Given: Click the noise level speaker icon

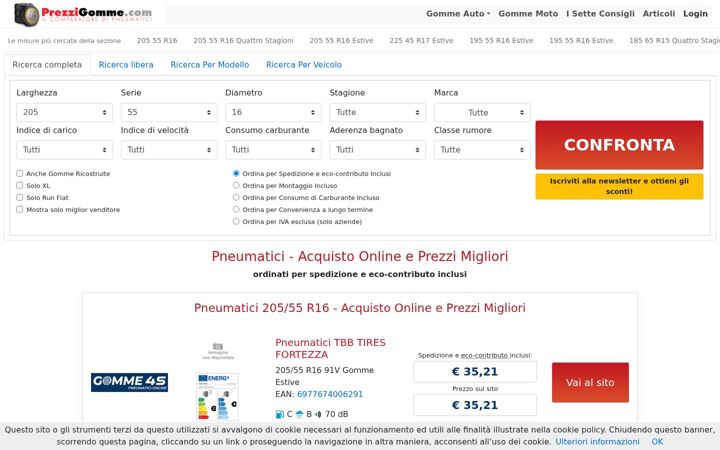Looking at the screenshot, I should [318, 414].
